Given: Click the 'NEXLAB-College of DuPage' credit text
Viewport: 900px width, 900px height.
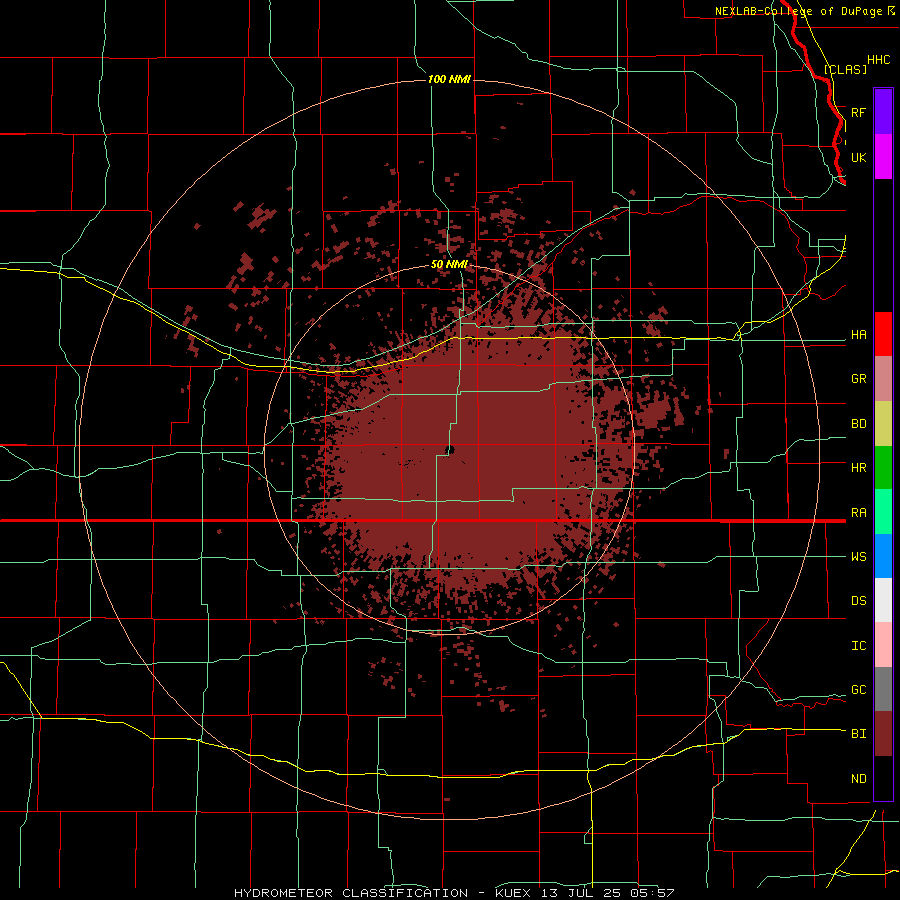Looking at the screenshot, I should pyautogui.click(x=798, y=11).
